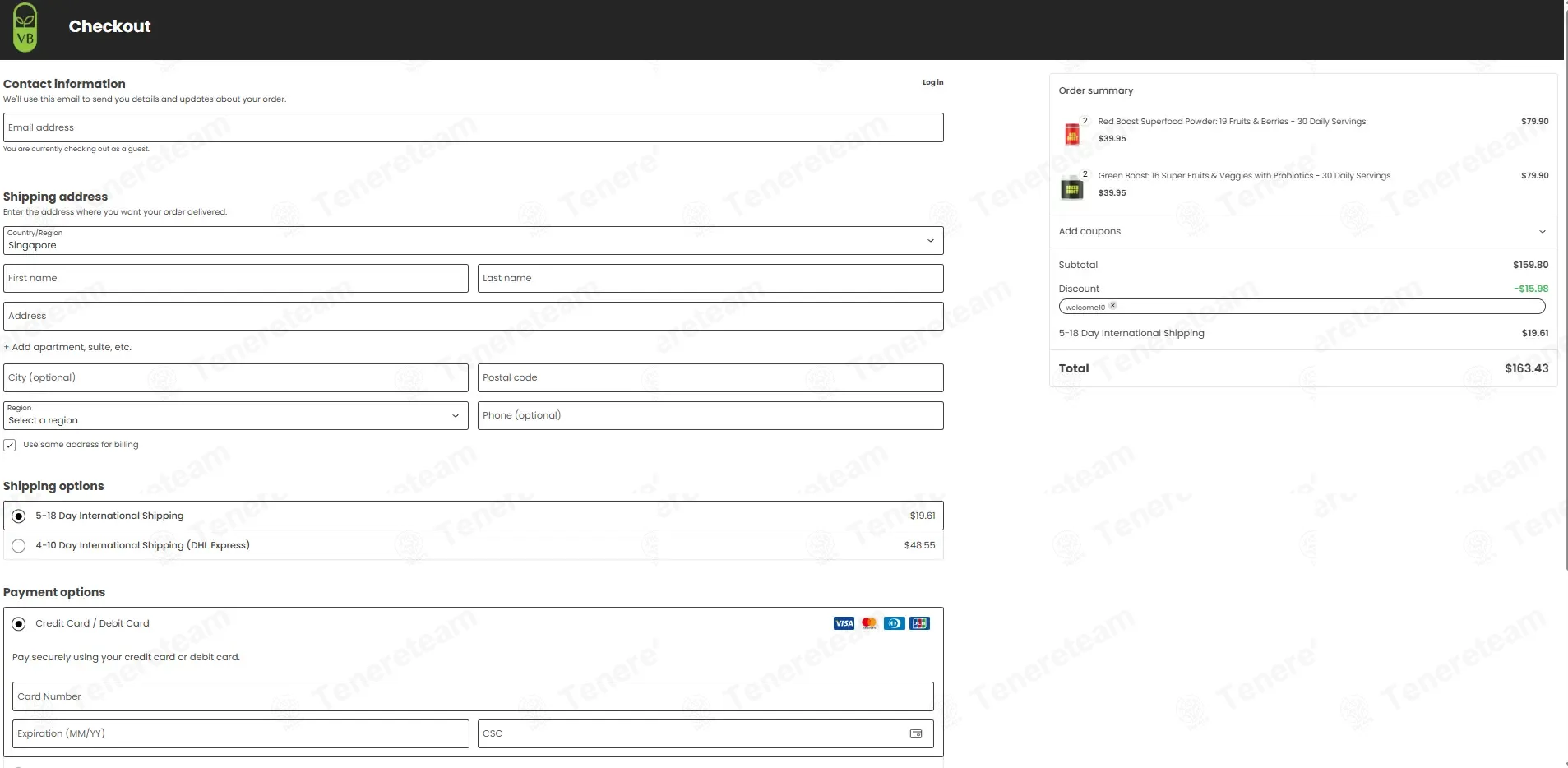This screenshot has height=768, width=1568.
Task: Click Green Boost product name
Action: (1244, 176)
